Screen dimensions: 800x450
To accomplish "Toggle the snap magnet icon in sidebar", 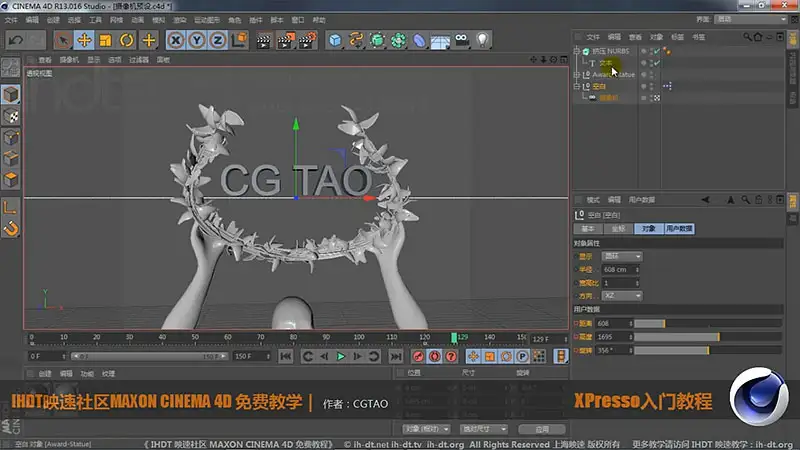I will 11,229.
